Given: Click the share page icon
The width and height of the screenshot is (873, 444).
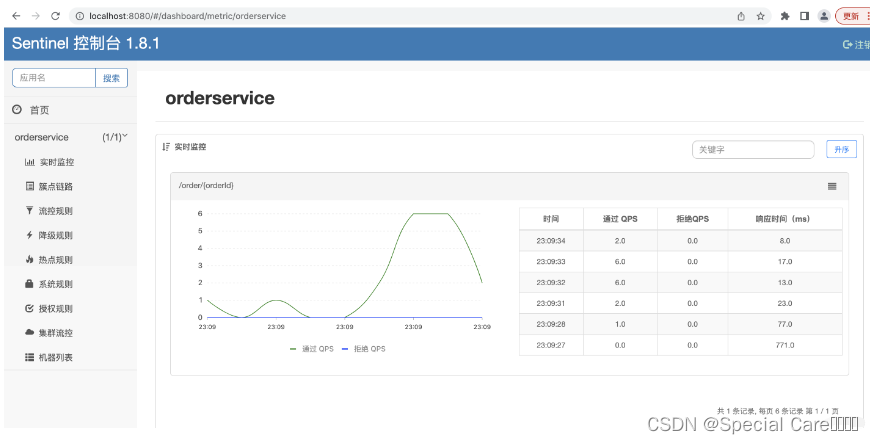Looking at the screenshot, I should pos(741,16).
